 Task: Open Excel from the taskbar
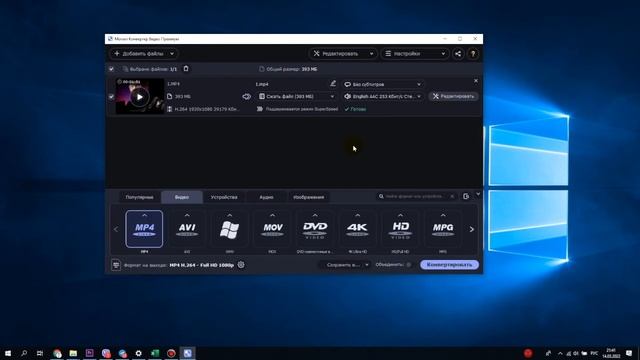155,353
